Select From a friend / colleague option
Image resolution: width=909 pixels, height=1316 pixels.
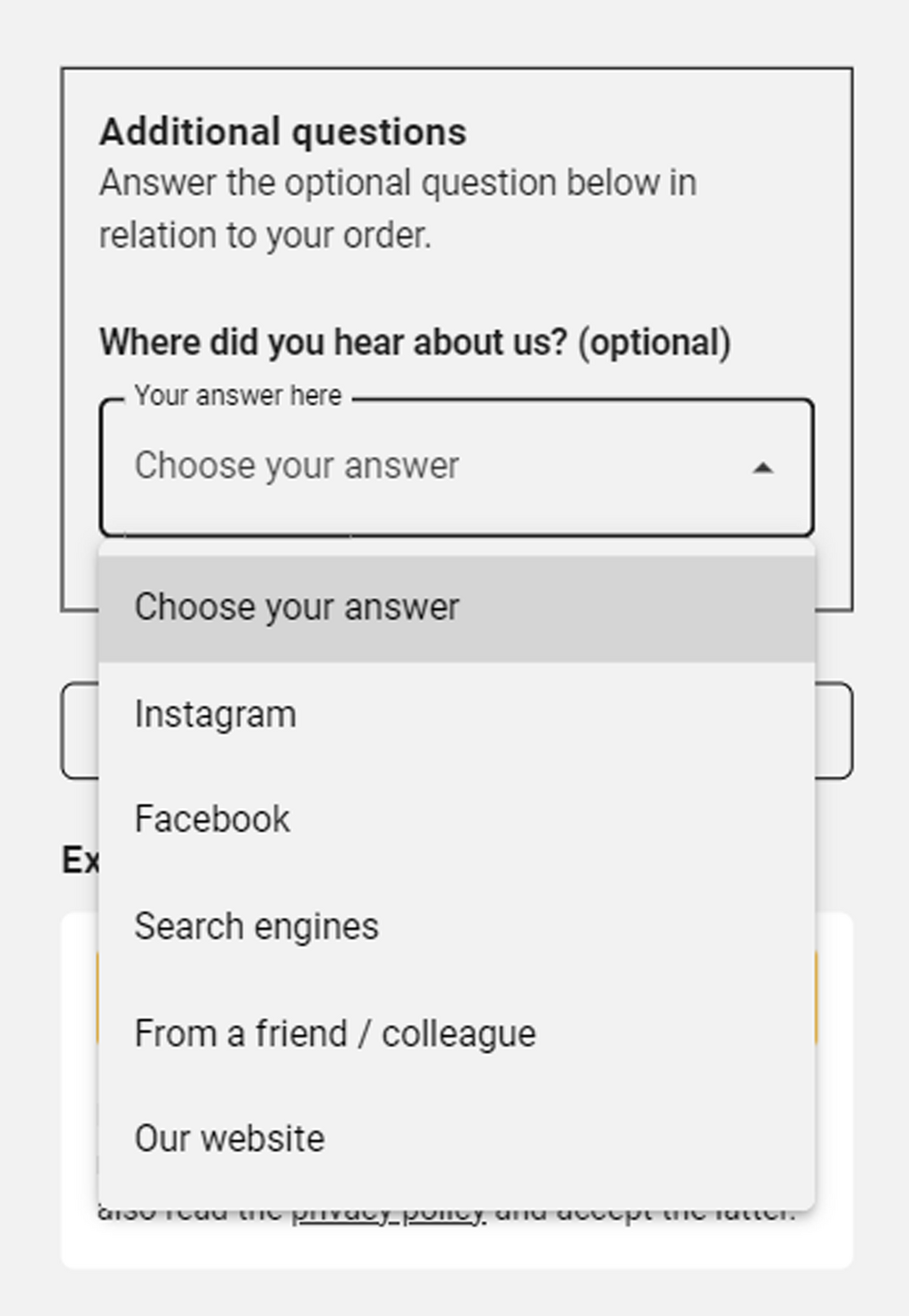pos(335,1032)
